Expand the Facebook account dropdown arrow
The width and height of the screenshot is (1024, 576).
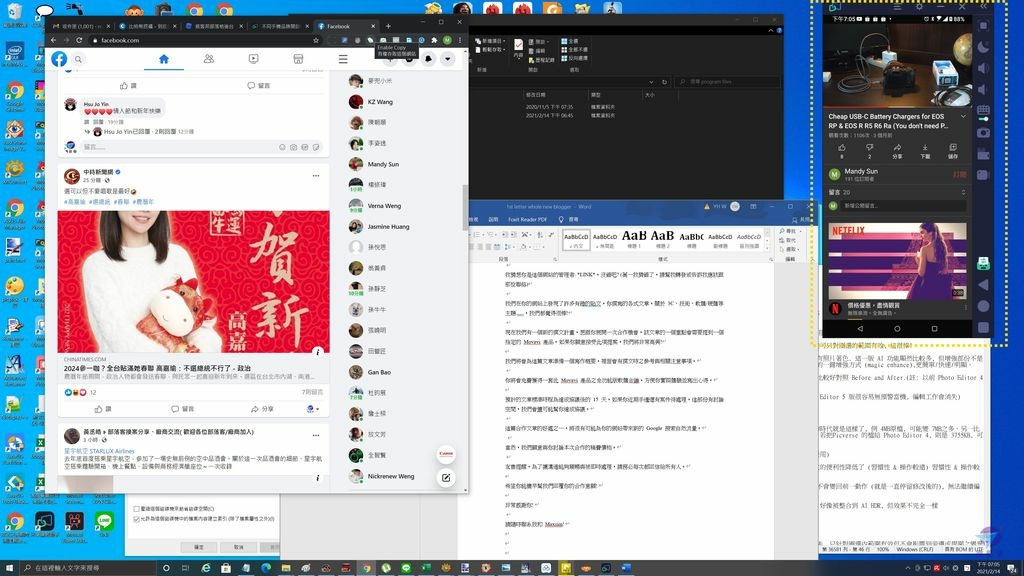click(447, 59)
